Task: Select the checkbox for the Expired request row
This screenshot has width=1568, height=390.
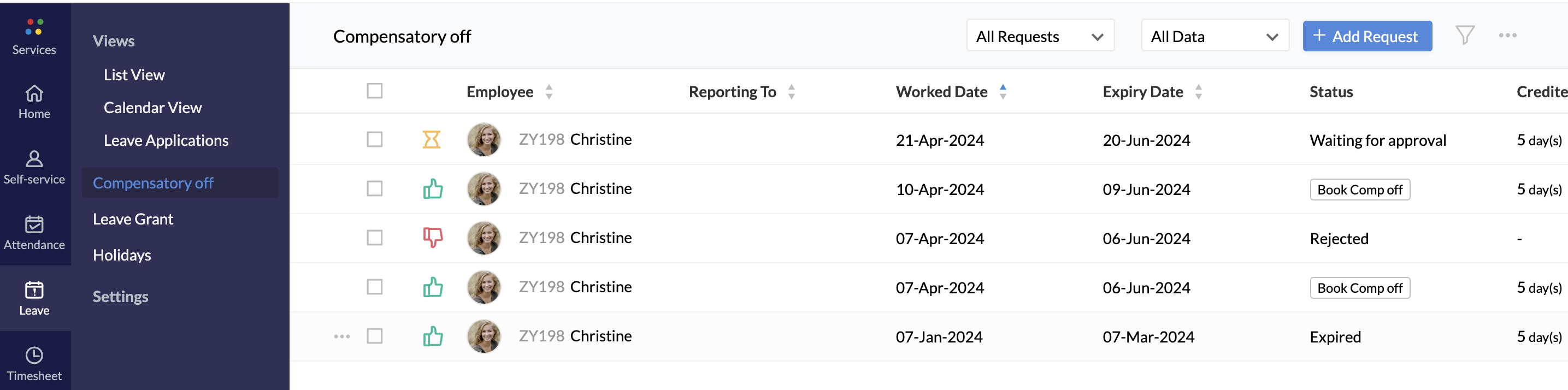Action: [x=374, y=336]
